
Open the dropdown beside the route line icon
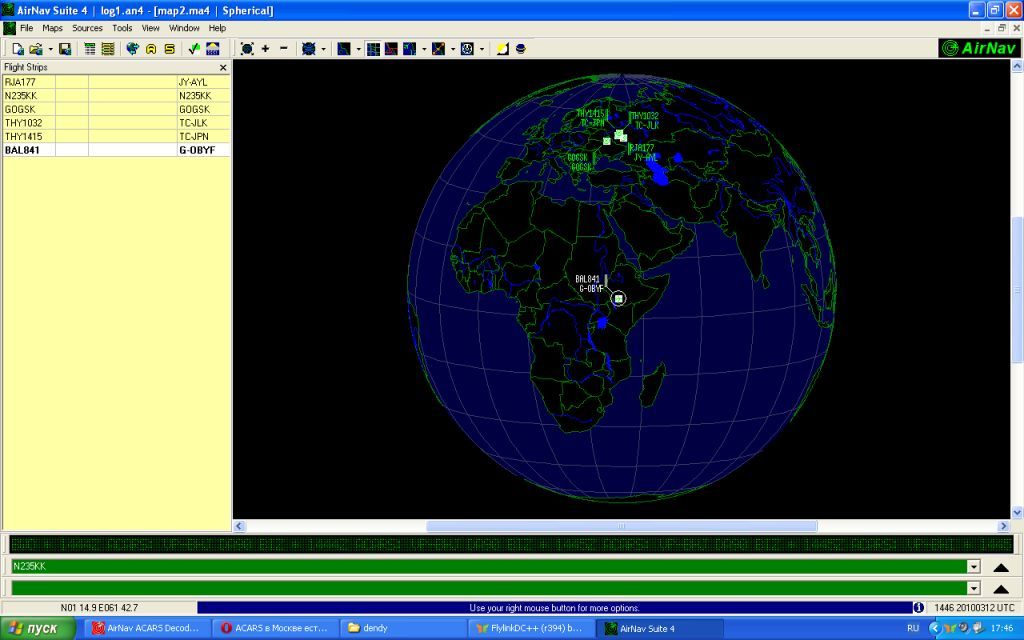[x=453, y=50]
